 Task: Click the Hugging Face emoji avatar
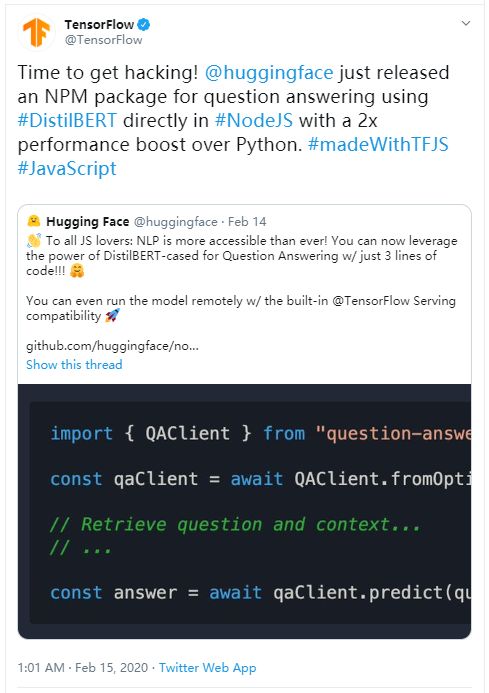tap(34, 221)
